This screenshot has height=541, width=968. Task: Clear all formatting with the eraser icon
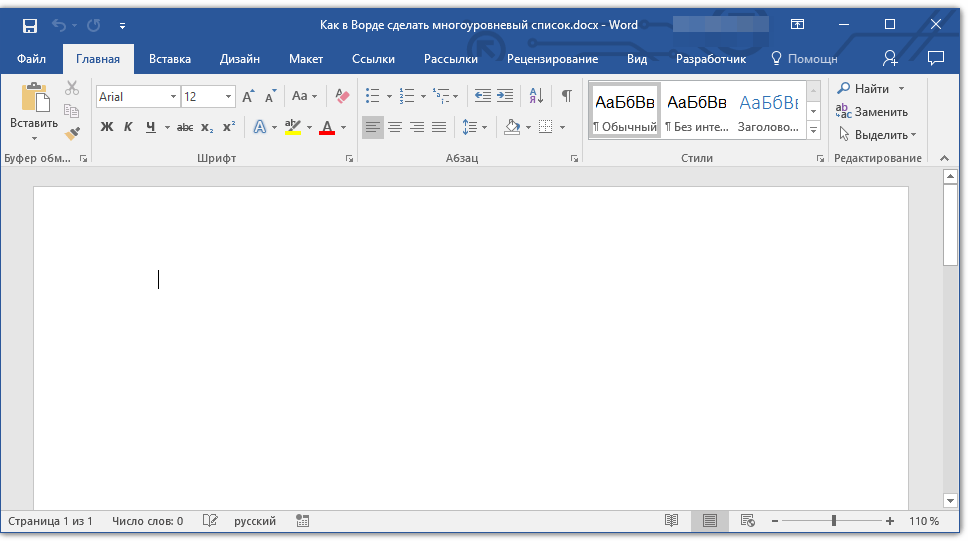(343, 96)
